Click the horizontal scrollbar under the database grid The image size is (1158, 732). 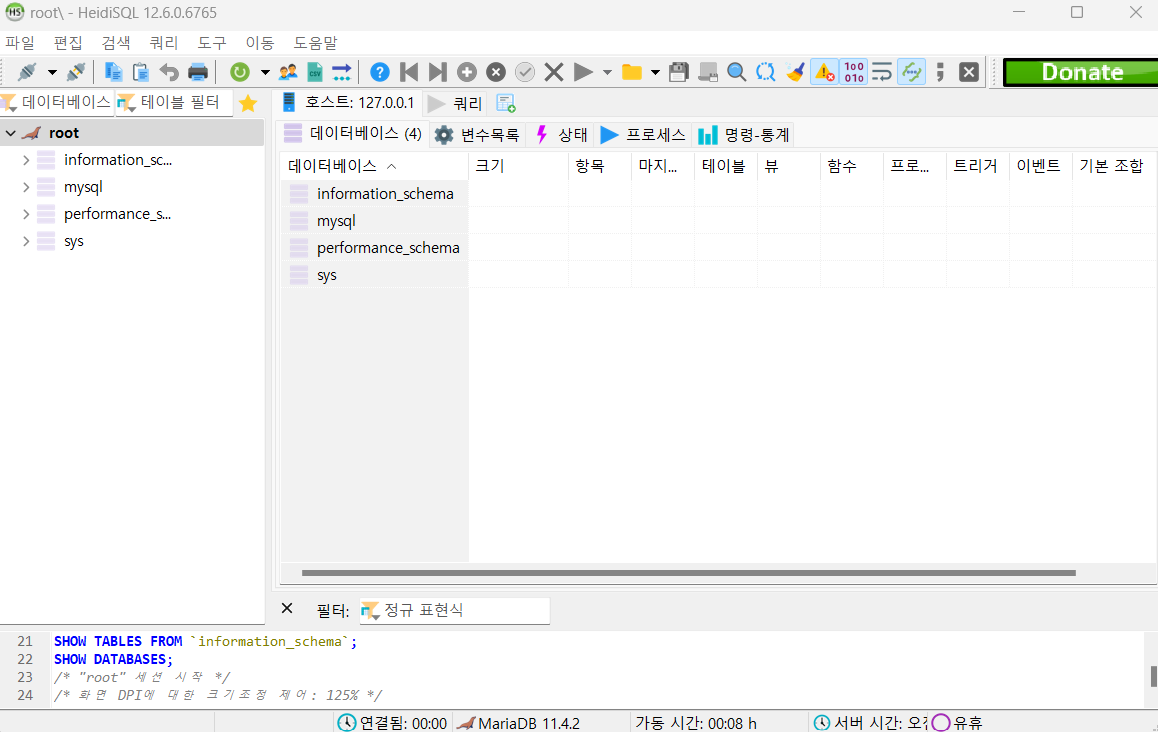click(688, 572)
